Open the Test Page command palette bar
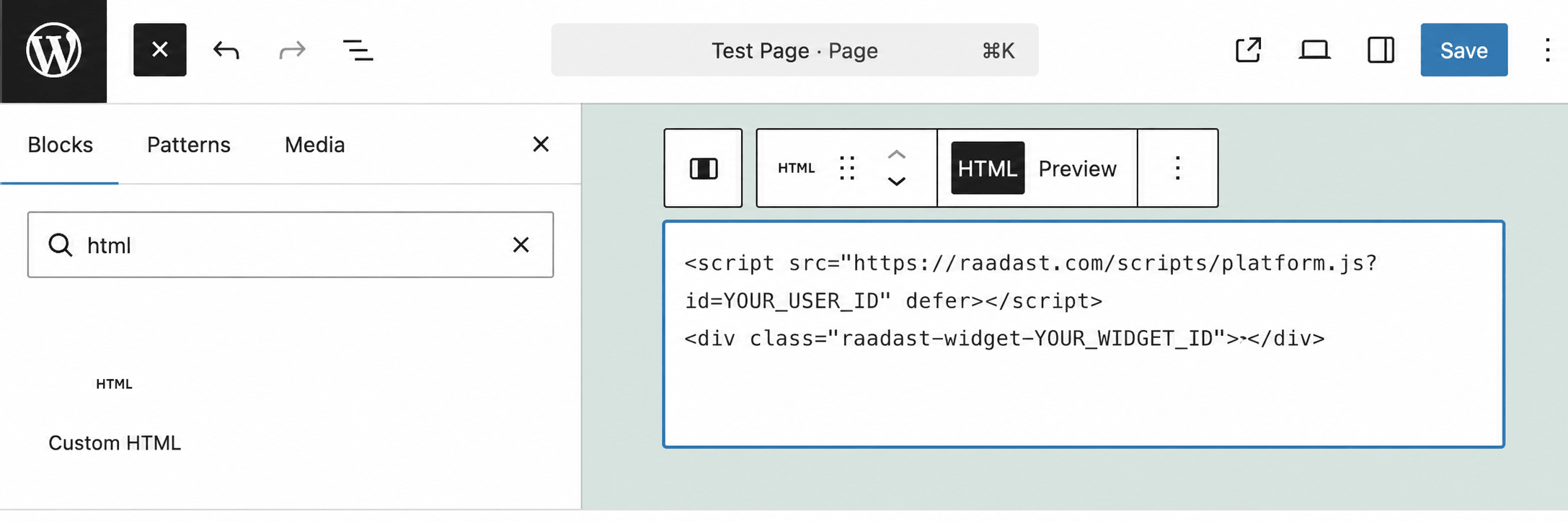The height and width of the screenshot is (521, 1568). pyautogui.click(x=794, y=50)
